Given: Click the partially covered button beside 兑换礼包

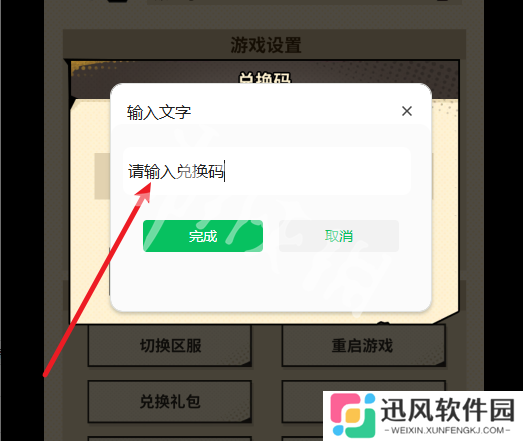Looking at the screenshot, I should point(302,401).
